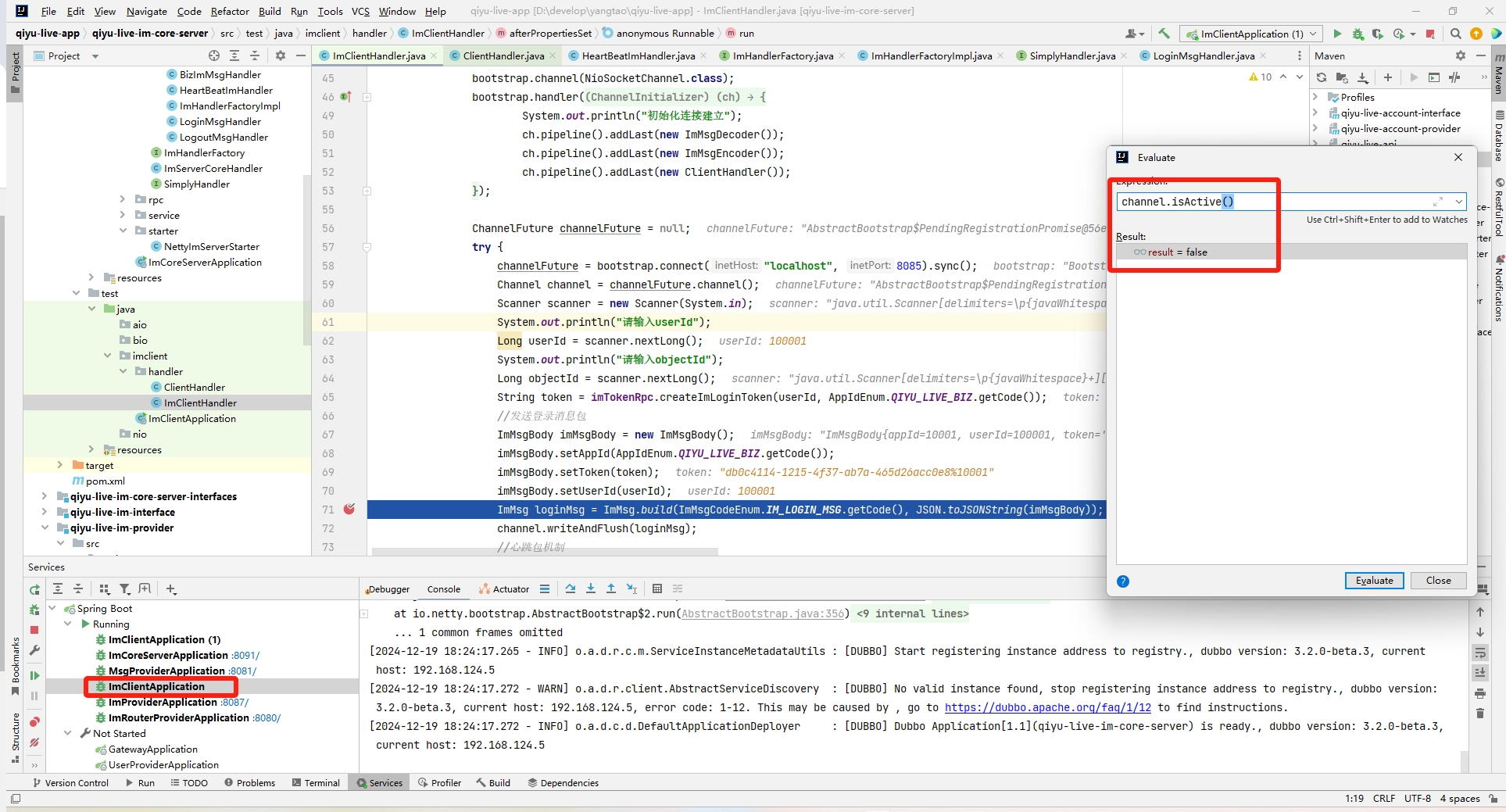Collapse the Running group in Services
Viewport: 1506px width, 812px height.
pyautogui.click(x=68, y=624)
